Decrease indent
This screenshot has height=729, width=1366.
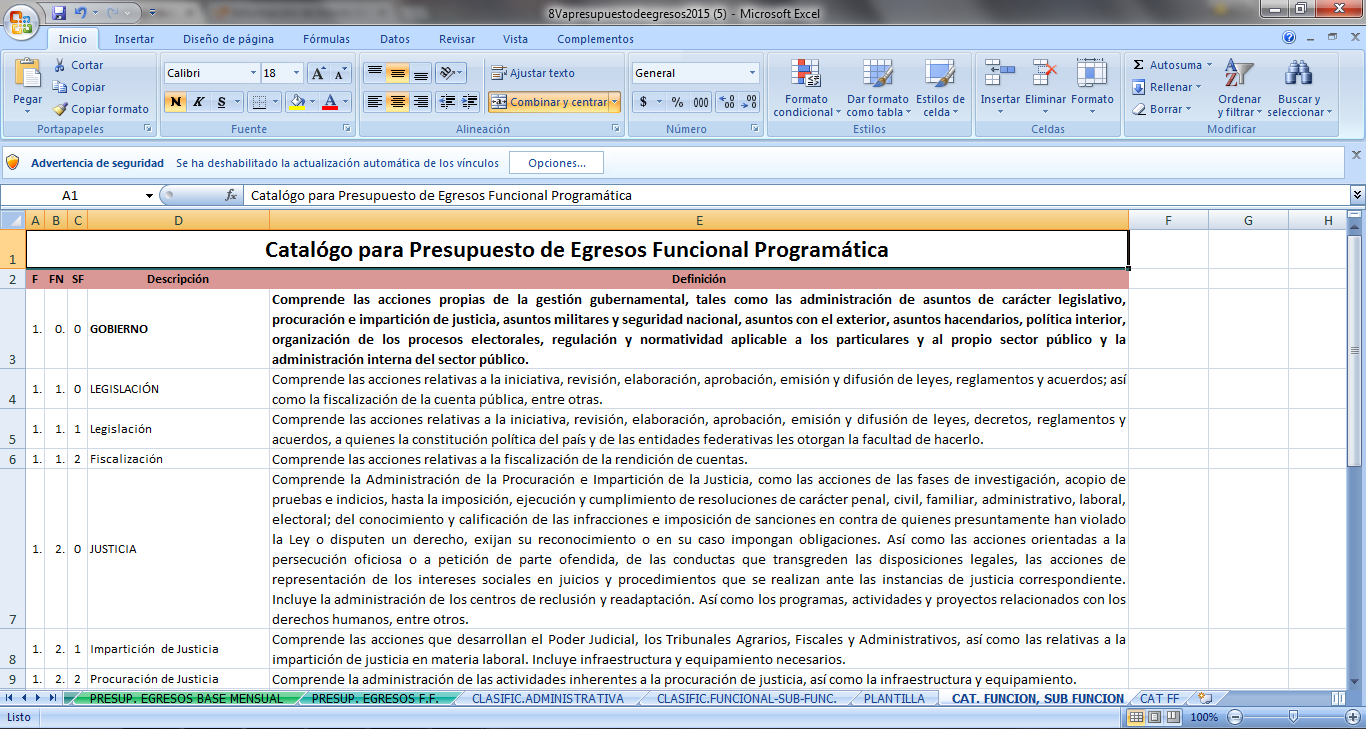[447, 102]
